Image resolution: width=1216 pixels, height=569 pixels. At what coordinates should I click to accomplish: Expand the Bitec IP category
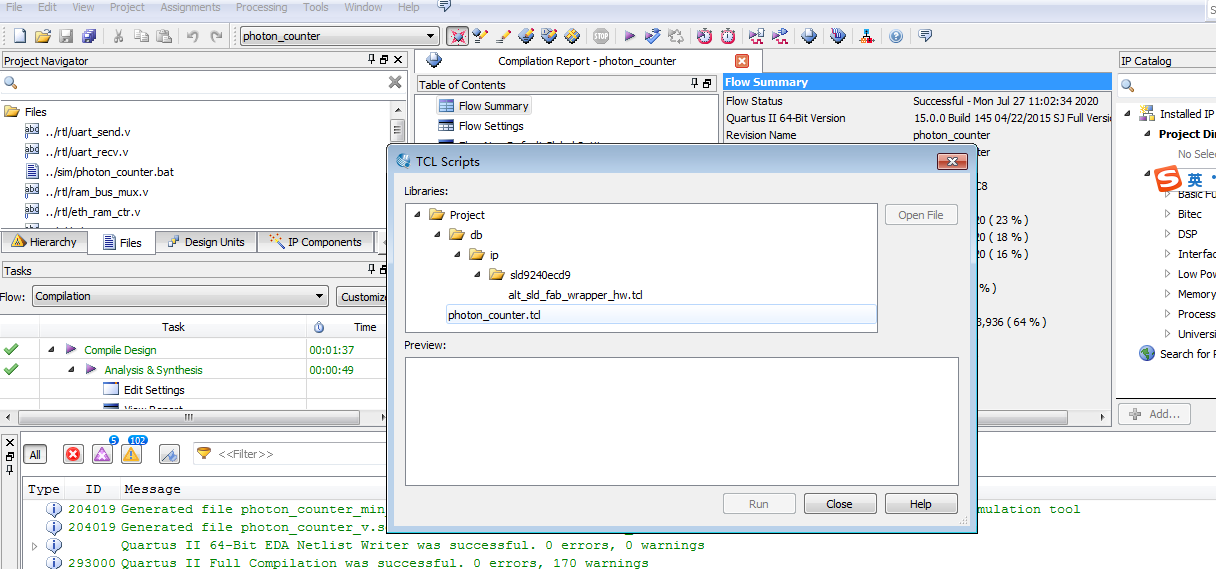point(1167,214)
